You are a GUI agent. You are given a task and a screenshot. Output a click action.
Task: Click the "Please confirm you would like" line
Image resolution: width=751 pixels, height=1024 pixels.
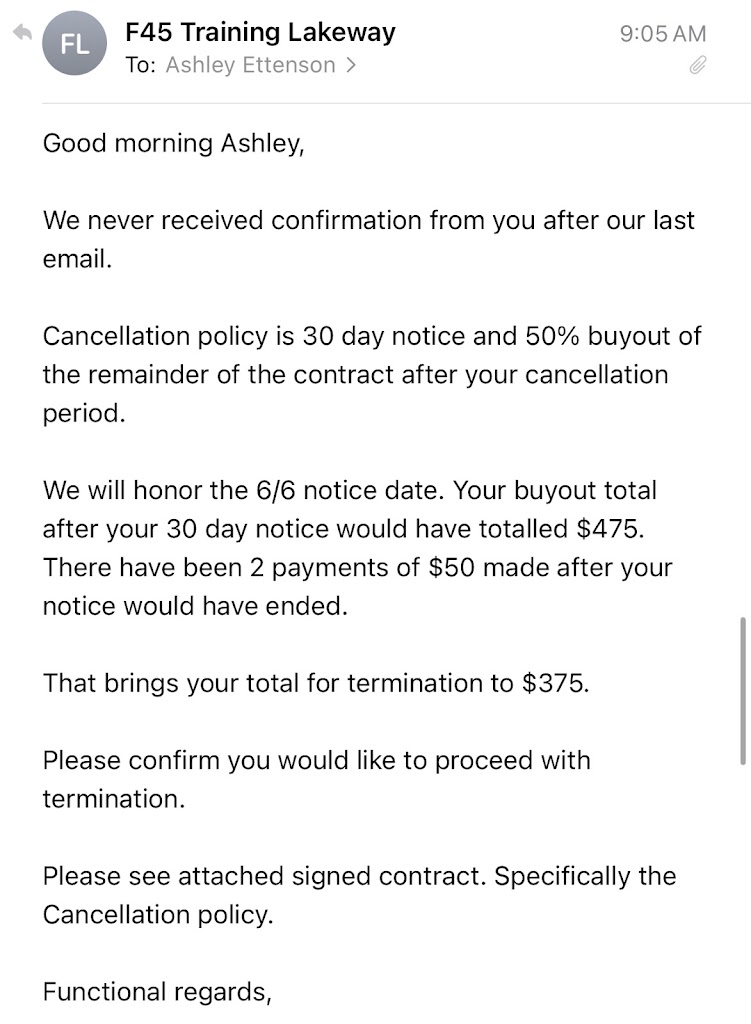point(316,761)
